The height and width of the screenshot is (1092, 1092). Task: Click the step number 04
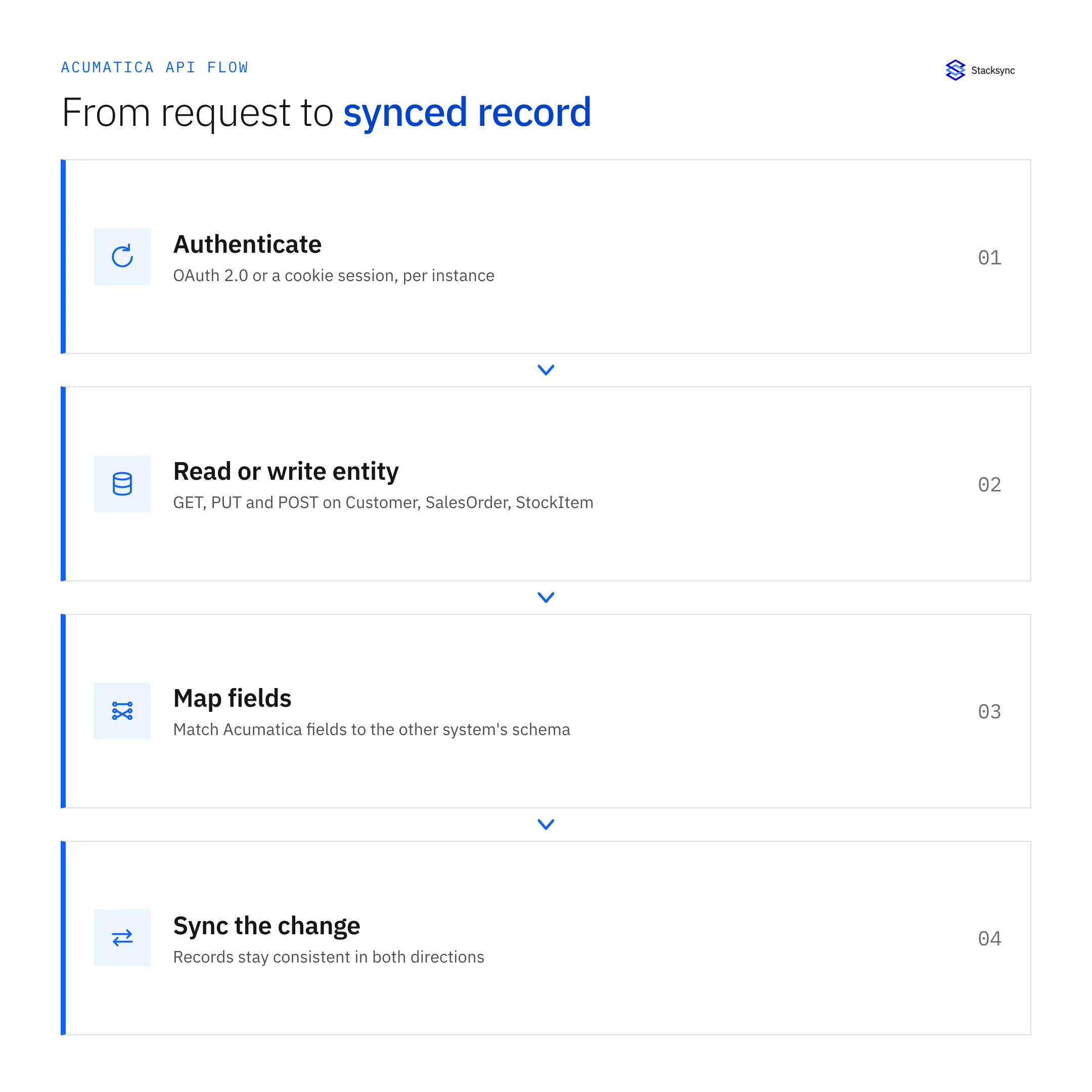990,939
